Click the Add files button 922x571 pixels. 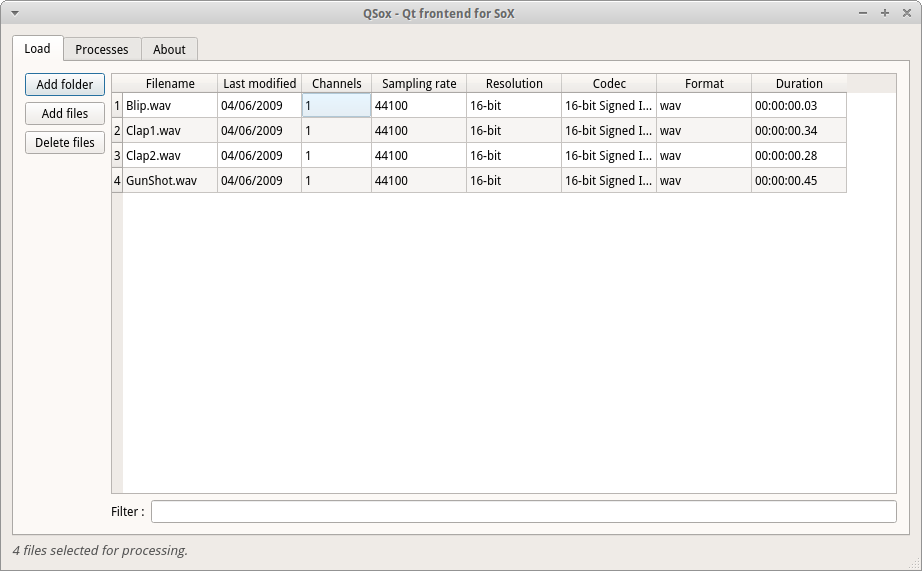pos(65,113)
